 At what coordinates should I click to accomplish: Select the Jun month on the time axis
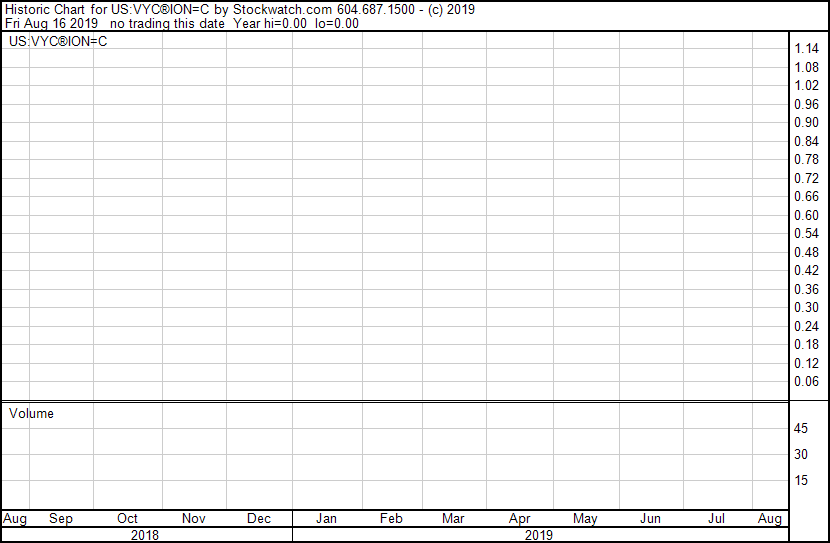[x=651, y=519]
